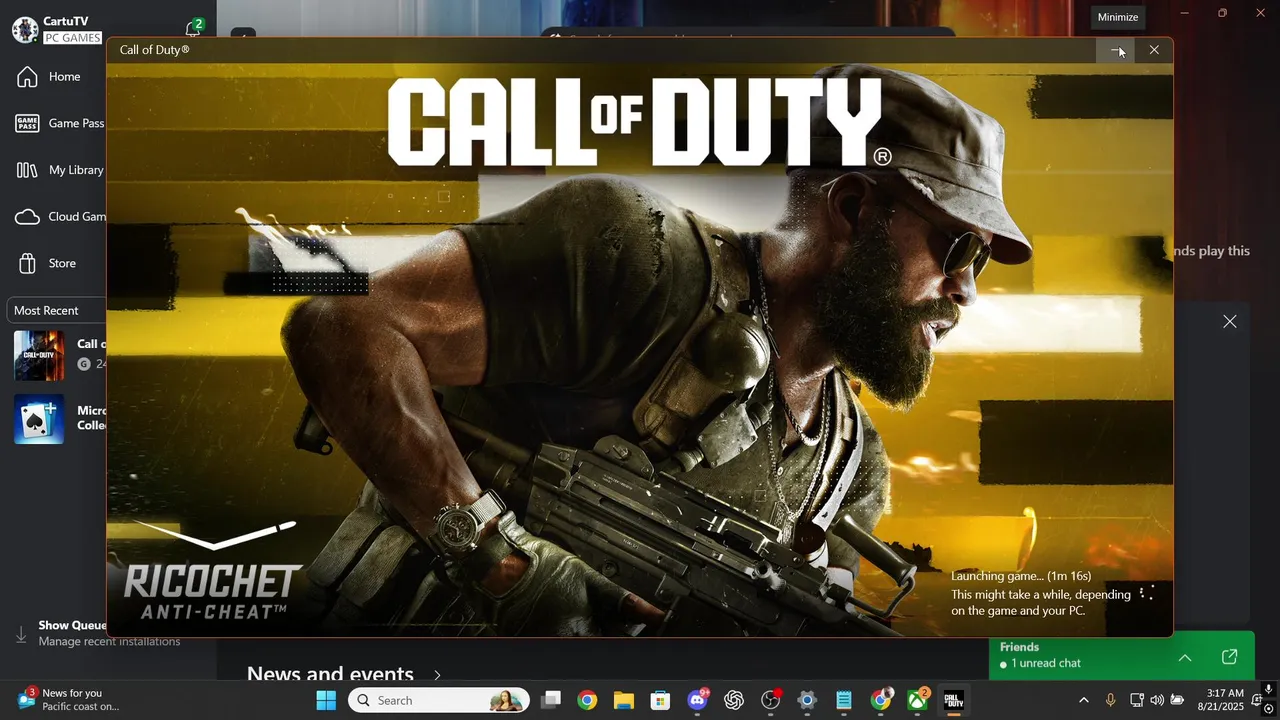Open My Library in Xbox sidebar
The width and height of the screenshot is (1280, 720).
[x=62, y=170]
